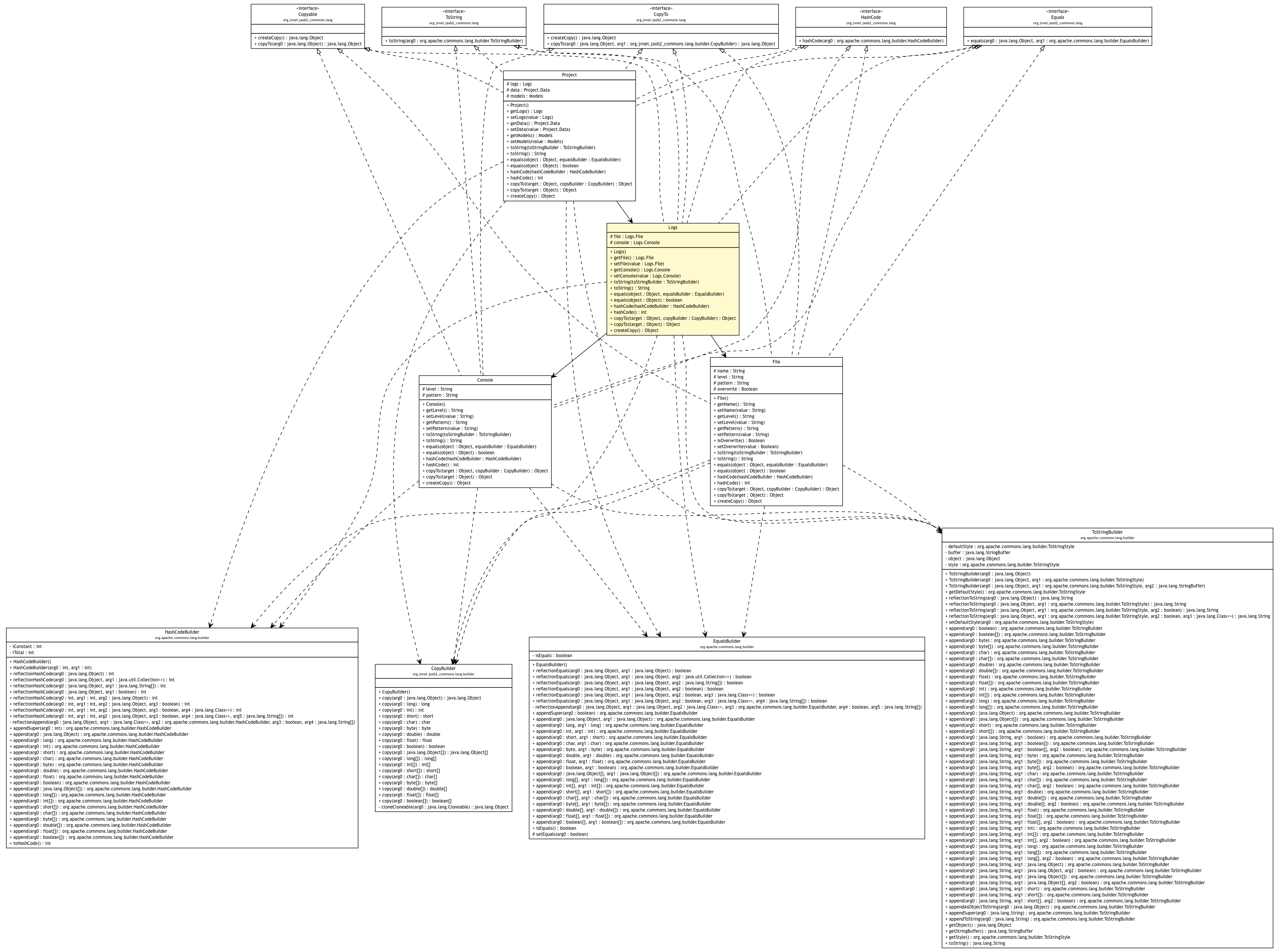Viewport: 1279px width, 952px height.
Task: Click '+ toHashCode() : int' method
Action: pos(30,843)
